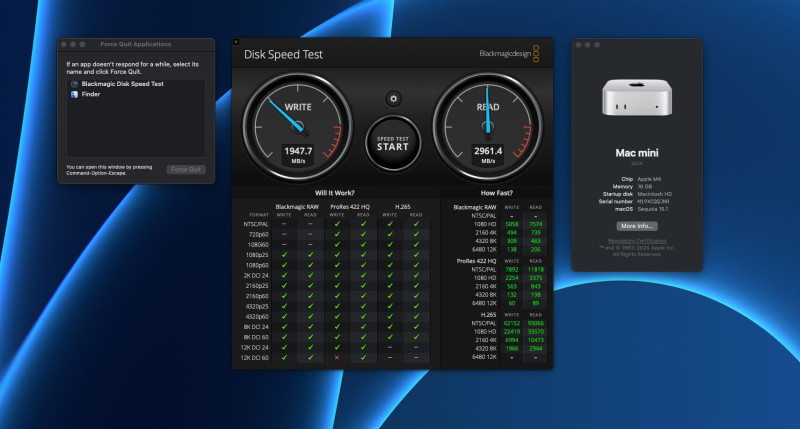Click the small close box on Disk Speed Test
The width and height of the screenshot is (800, 429).
click(236, 42)
